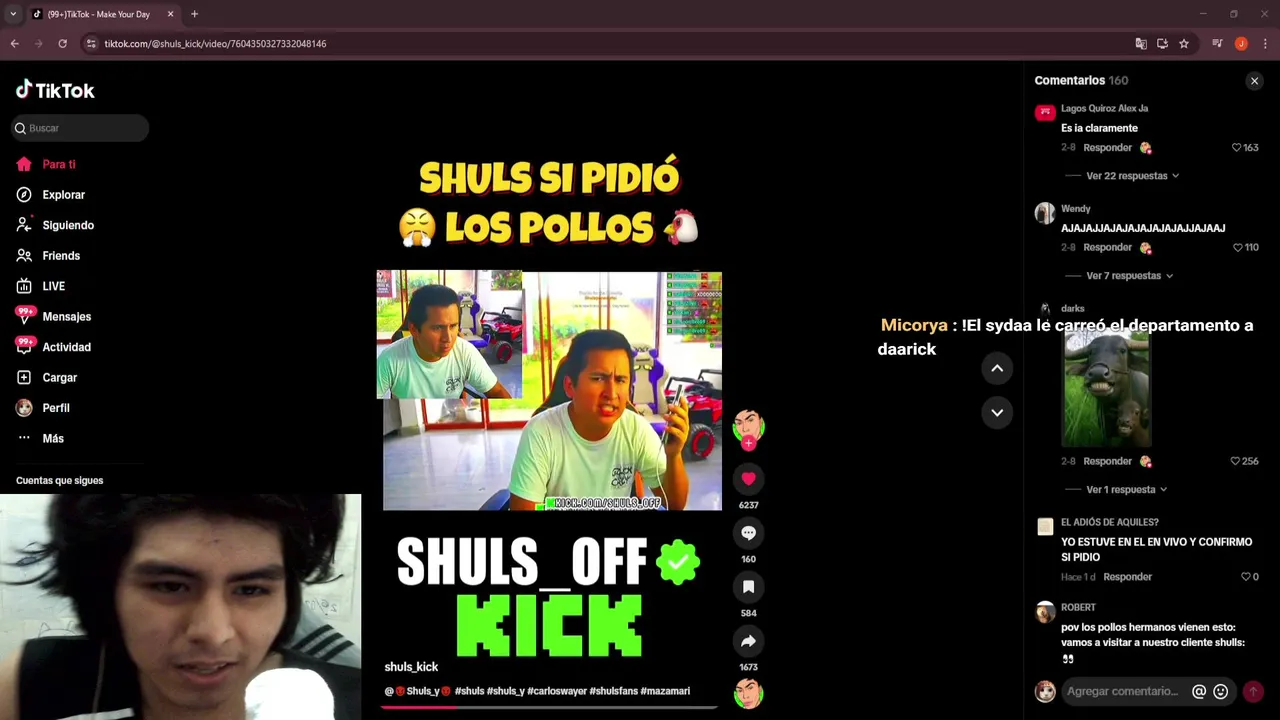Close the Comentarios panel
The image size is (1280, 720).
coord(1254,81)
